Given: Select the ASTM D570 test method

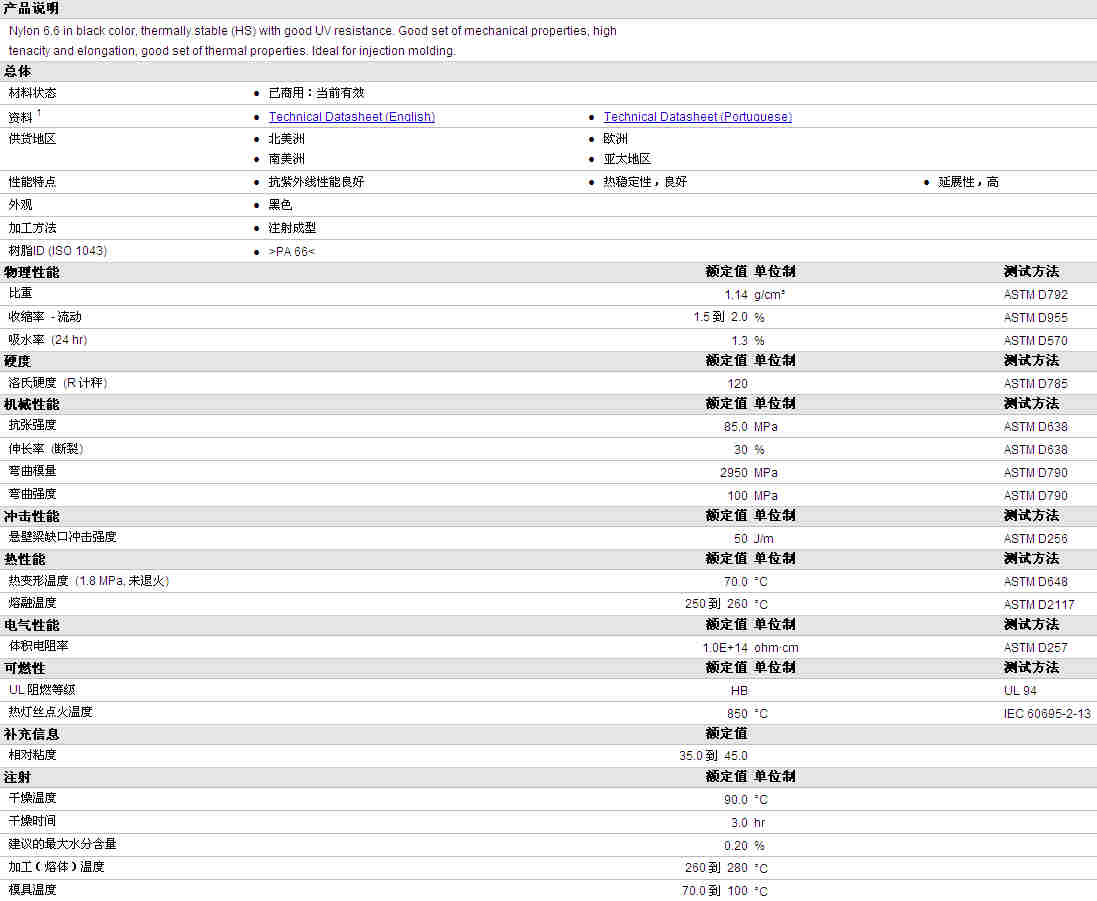Looking at the screenshot, I should 1035,341.
